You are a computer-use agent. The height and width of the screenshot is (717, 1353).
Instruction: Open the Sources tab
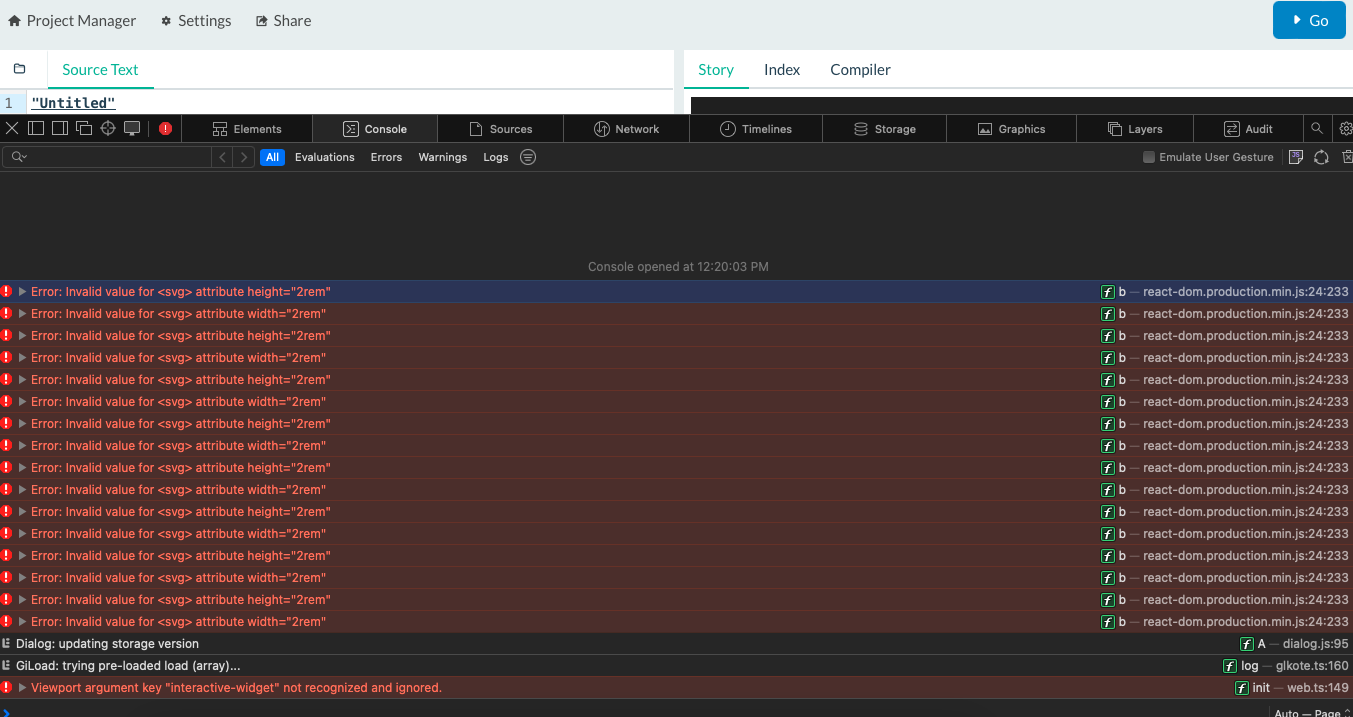[x=500, y=129]
